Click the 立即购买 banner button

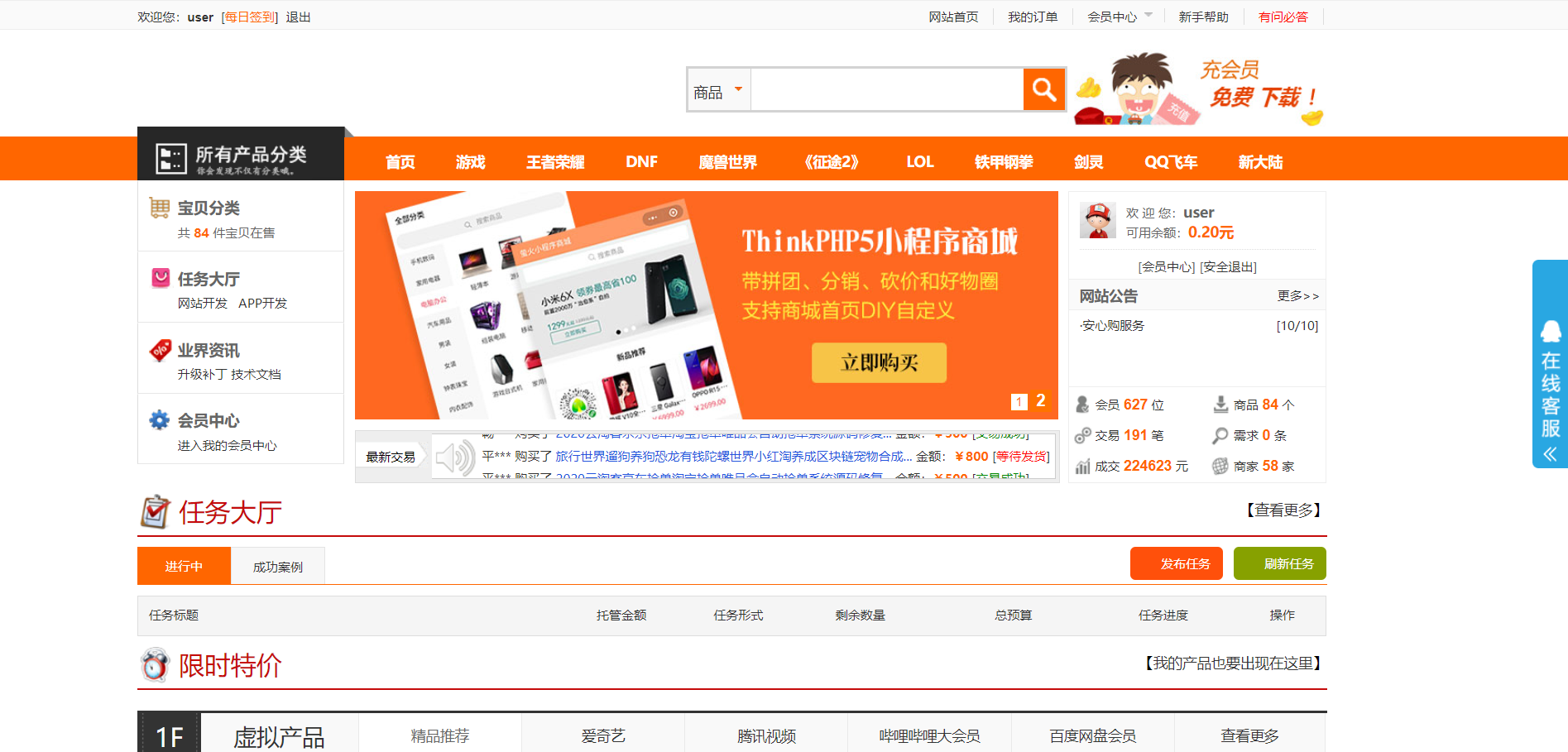[x=879, y=362]
